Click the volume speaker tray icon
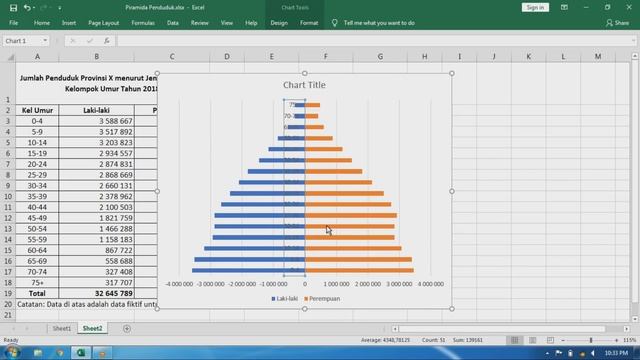 (x=593, y=353)
